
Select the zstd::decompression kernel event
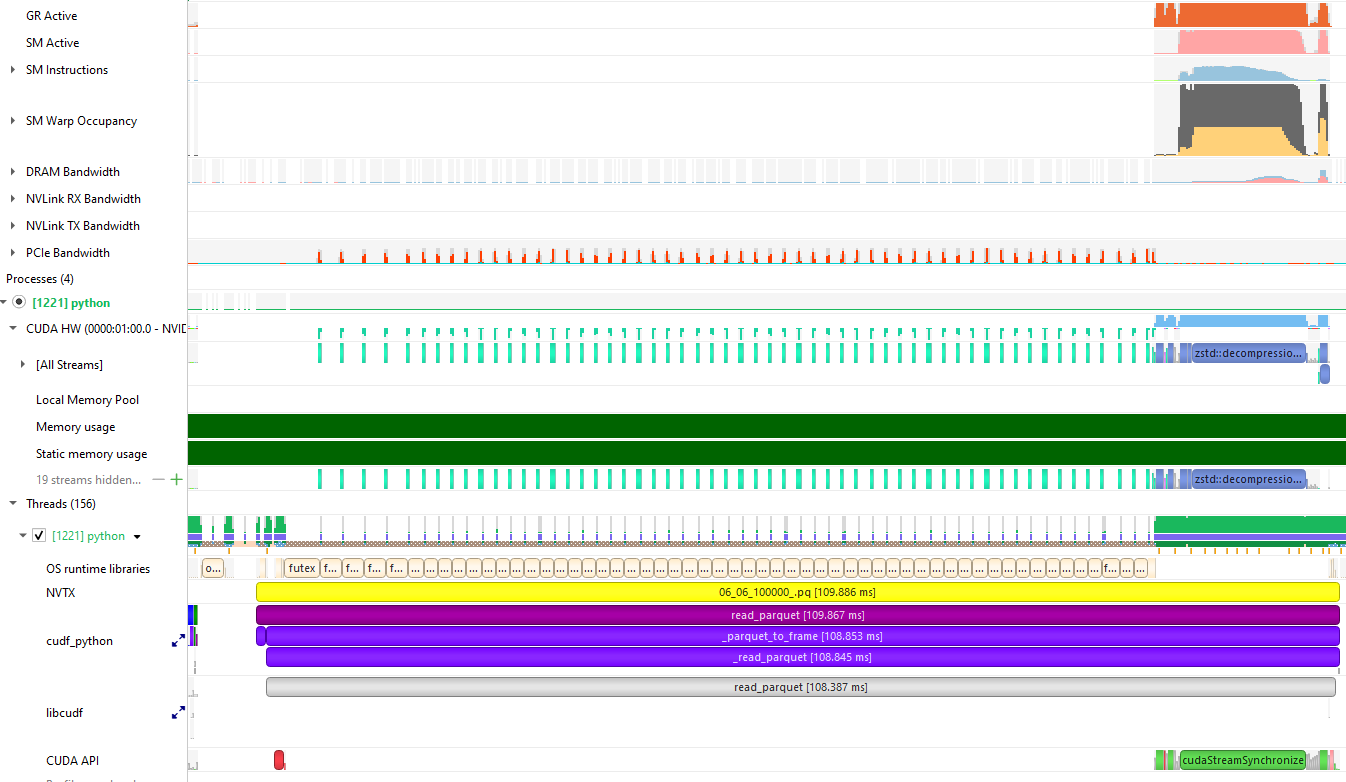click(1248, 352)
